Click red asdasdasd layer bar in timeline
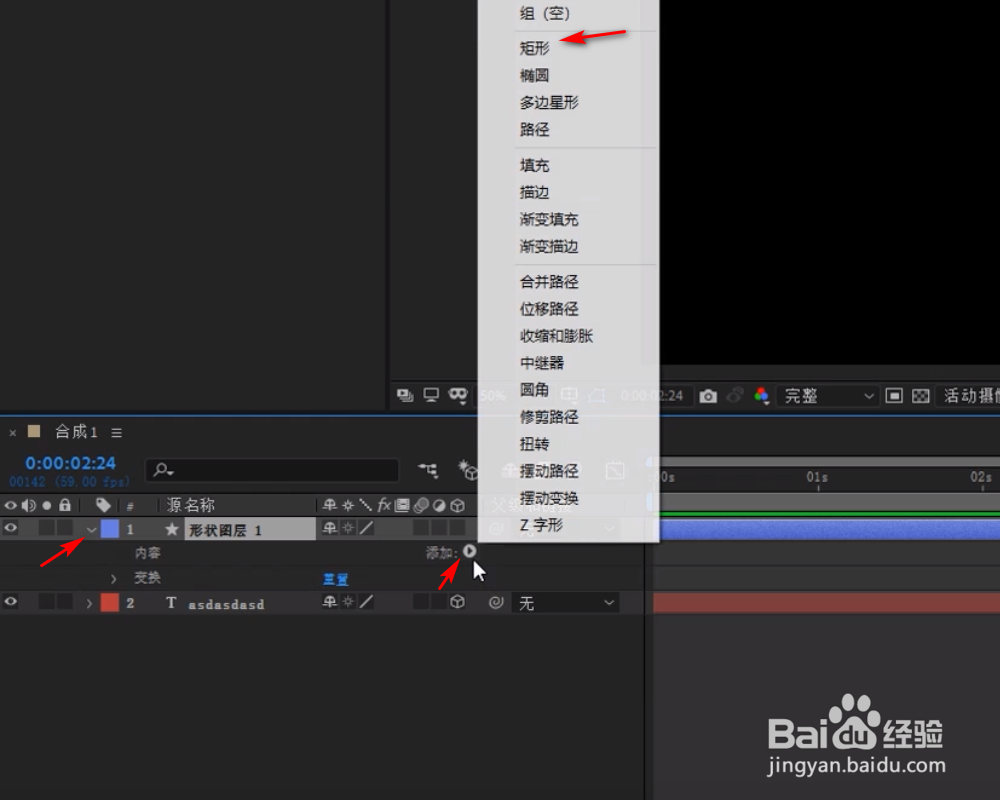1000x800 pixels. tap(827, 603)
